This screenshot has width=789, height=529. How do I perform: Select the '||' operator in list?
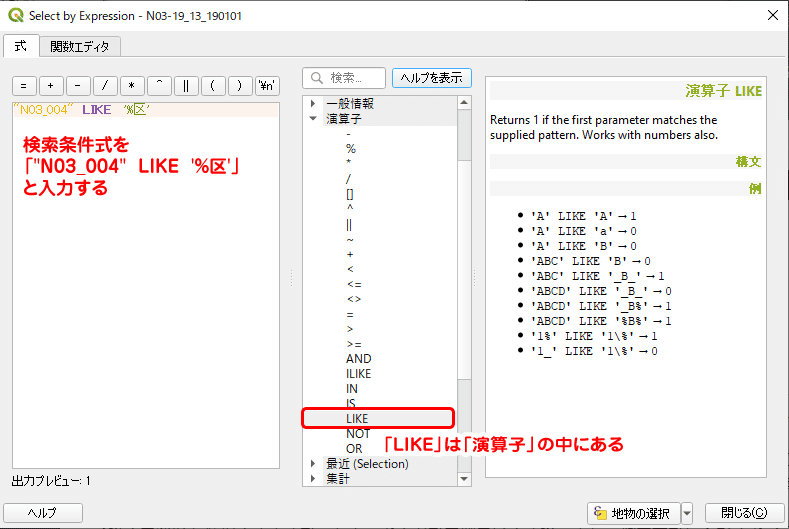[x=349, y=224]
